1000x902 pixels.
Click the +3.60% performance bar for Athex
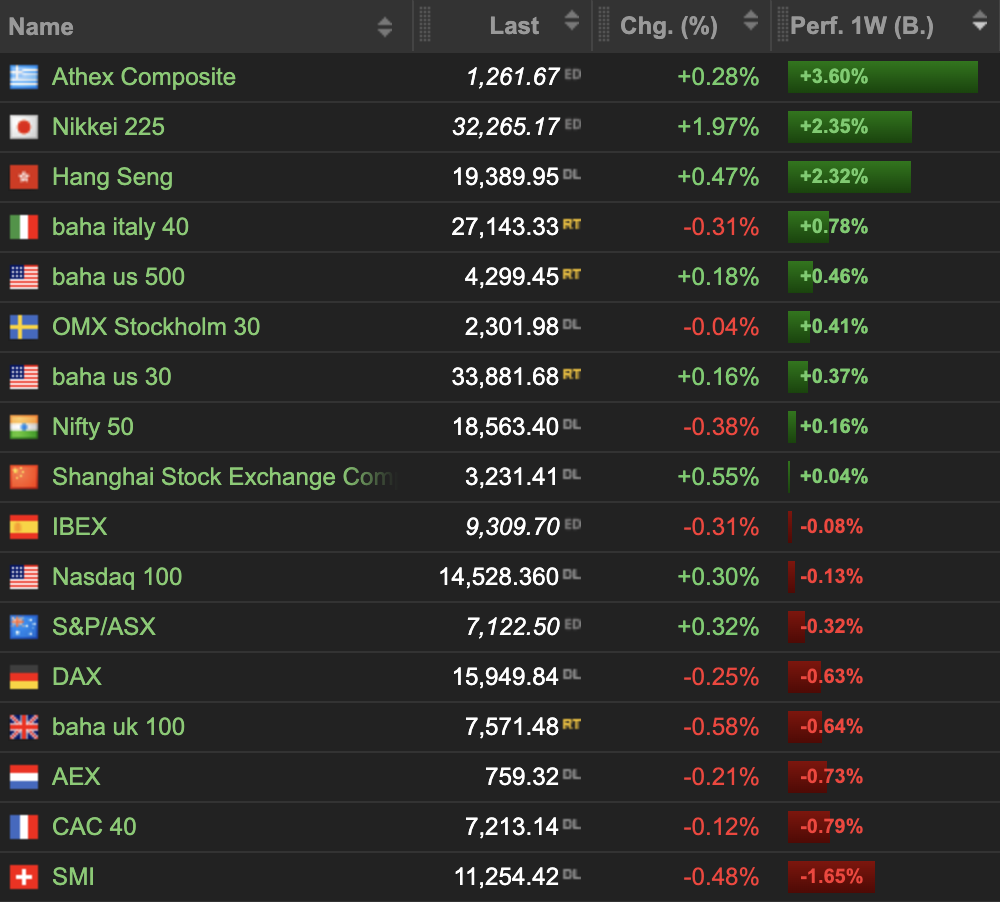(883, 77)
